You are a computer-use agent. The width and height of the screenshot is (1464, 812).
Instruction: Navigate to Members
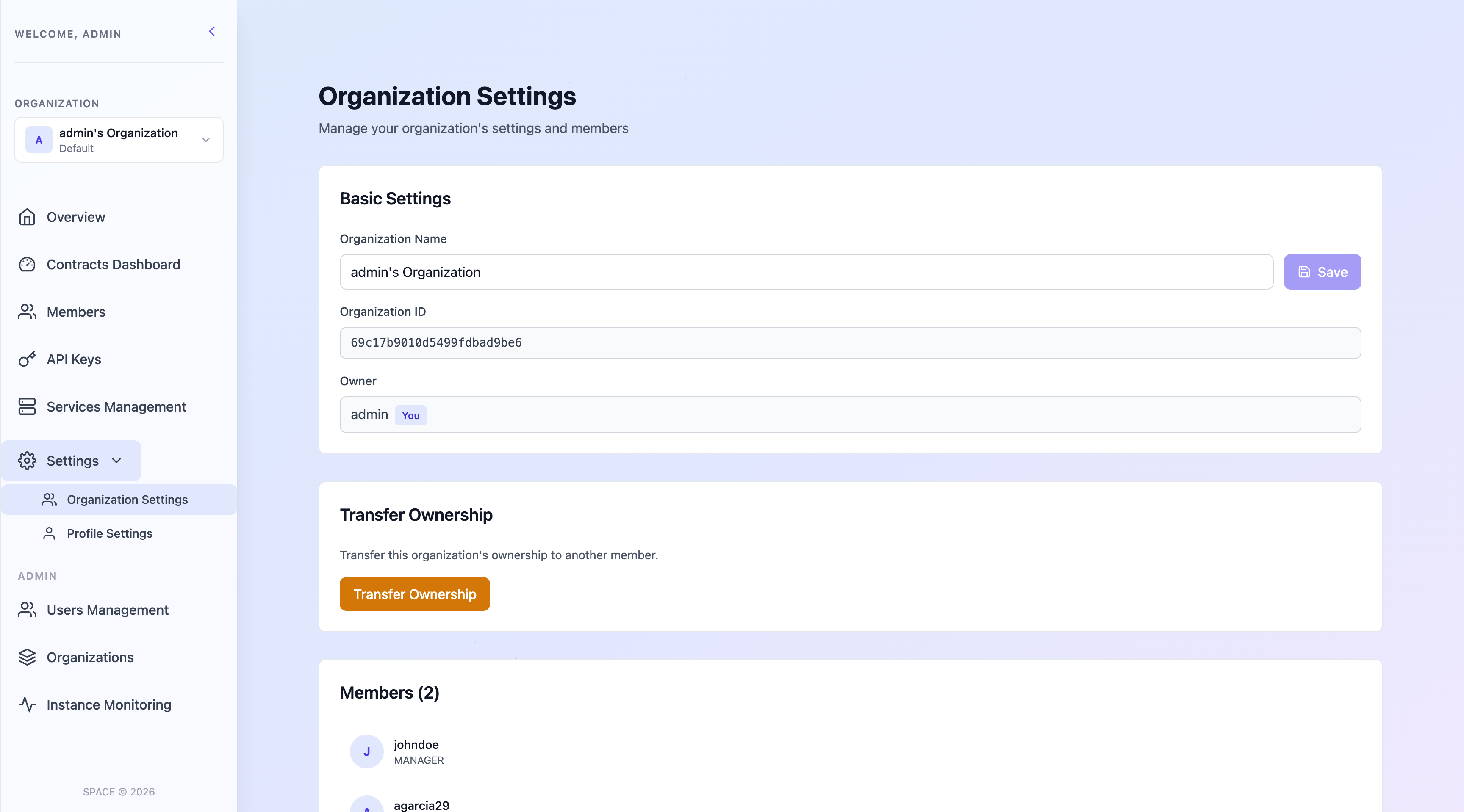[x=75, y=312]
